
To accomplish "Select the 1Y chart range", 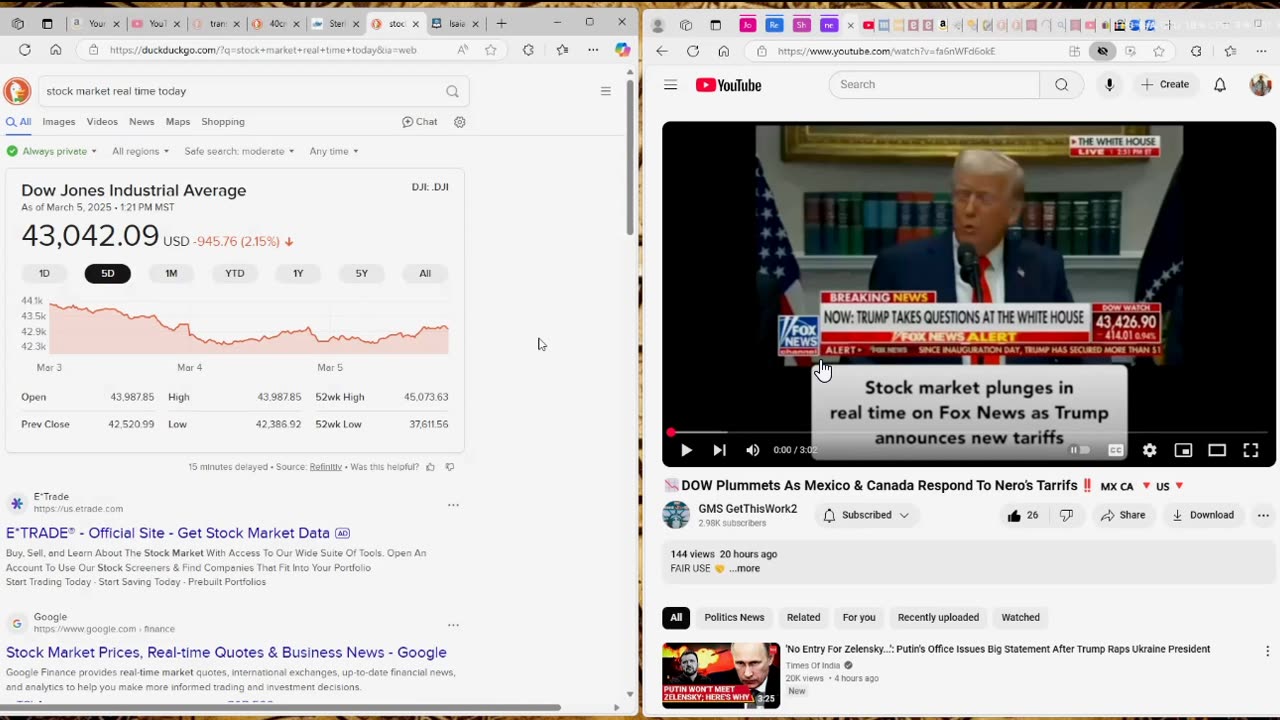I will pyautogui.click(x=298, y=273).
